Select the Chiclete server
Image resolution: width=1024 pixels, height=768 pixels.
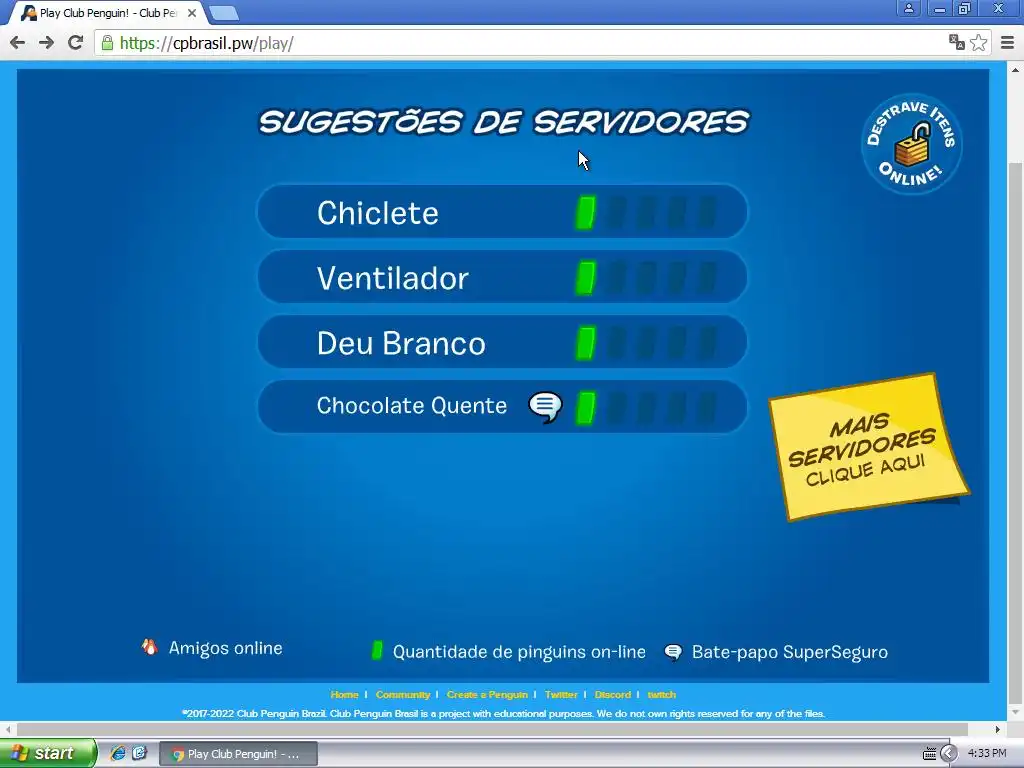[x=502, y=212]
